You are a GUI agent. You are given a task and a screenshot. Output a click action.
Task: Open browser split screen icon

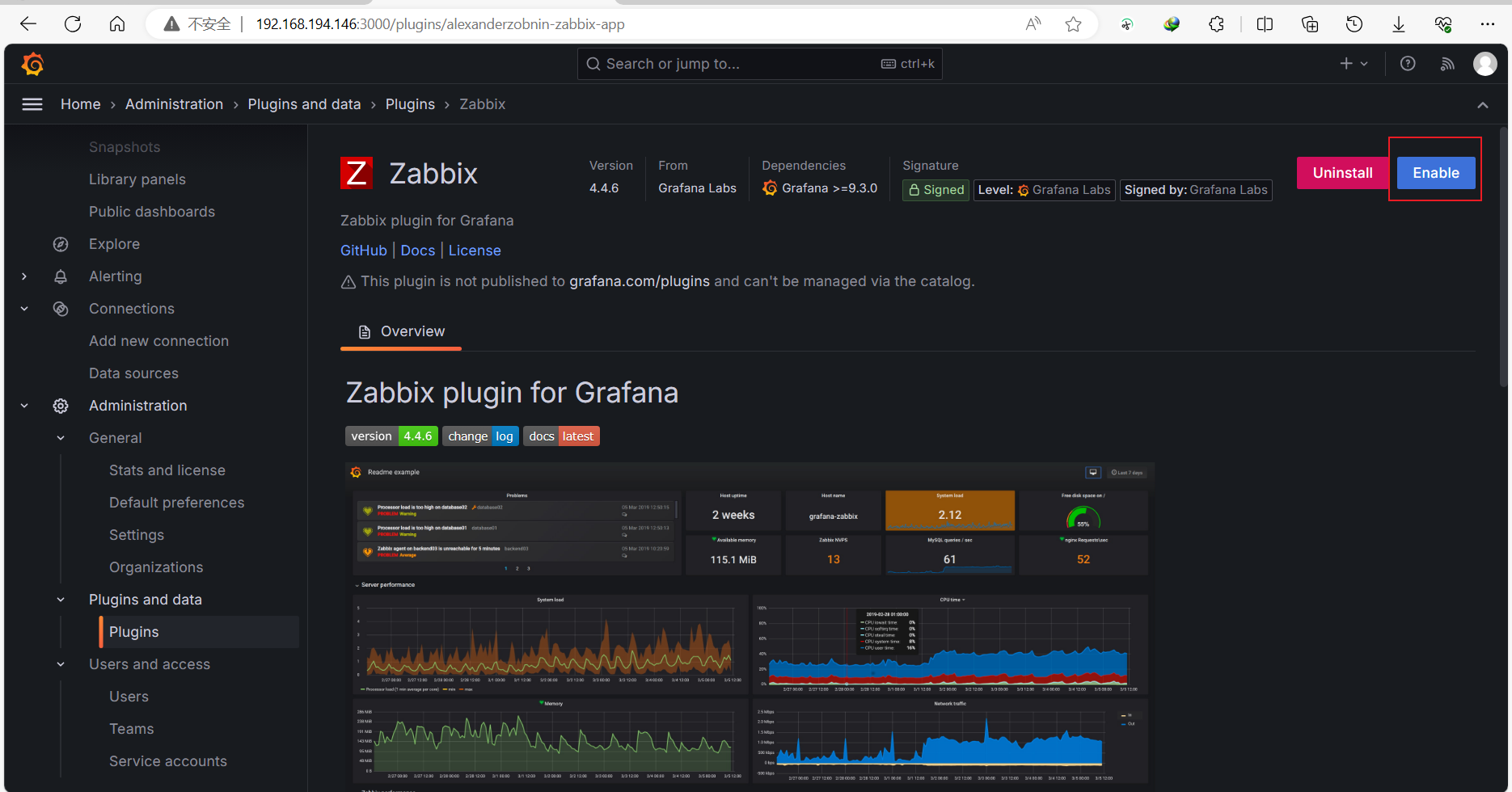1265,24
